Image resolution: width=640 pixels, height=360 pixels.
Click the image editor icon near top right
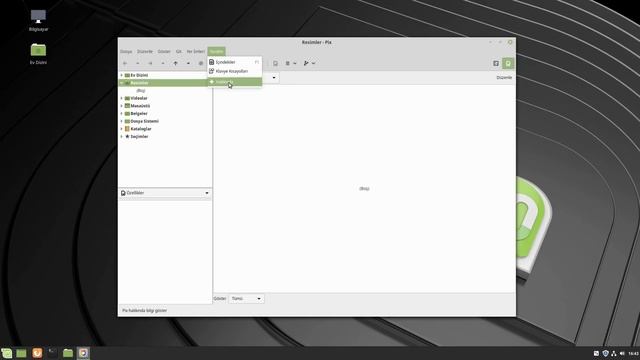(496, 63)
